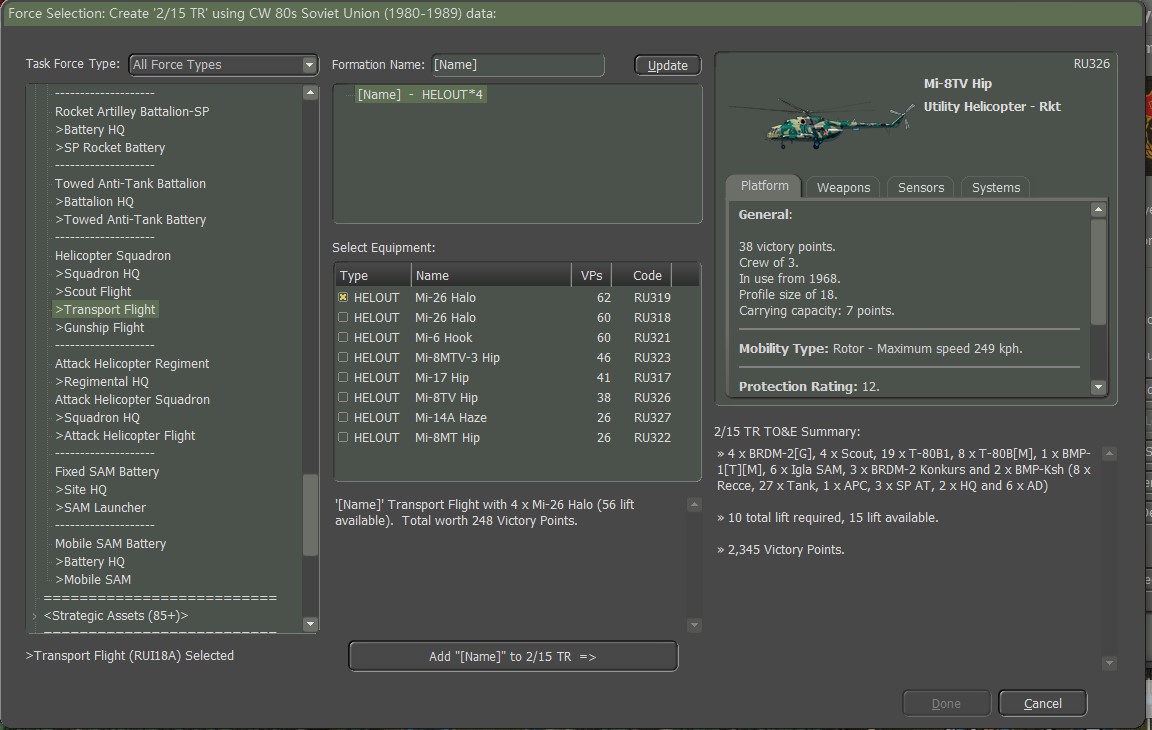Select >Towed Anti-Tank Battery item
Image resolution: width=1152 pixels, height=730 pixels.
click(x=131, y=220)
